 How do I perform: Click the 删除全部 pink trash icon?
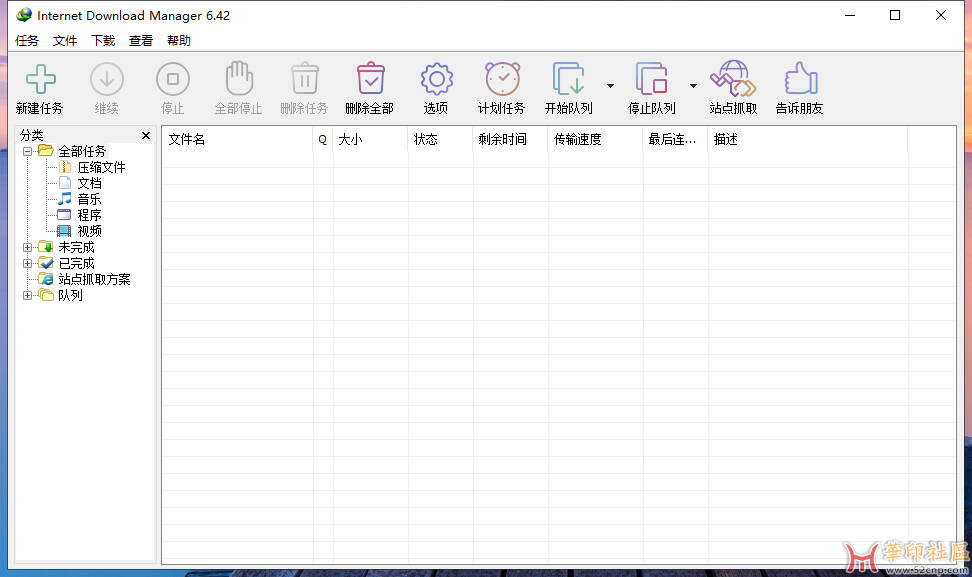click(x=371, y=79)
